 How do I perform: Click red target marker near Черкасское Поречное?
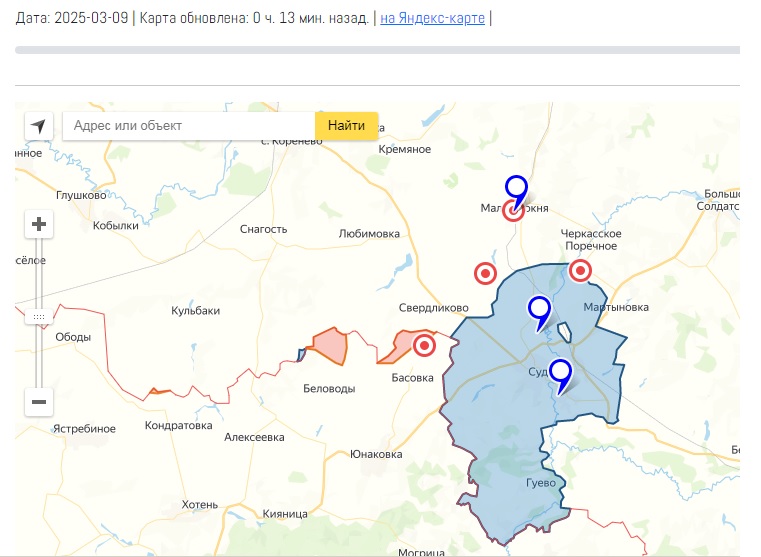tap(581, 270)
